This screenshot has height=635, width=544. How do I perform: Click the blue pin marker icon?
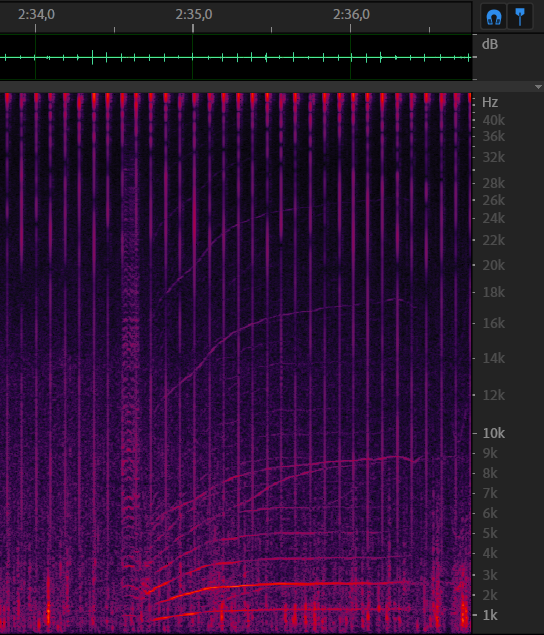(520, 17)
